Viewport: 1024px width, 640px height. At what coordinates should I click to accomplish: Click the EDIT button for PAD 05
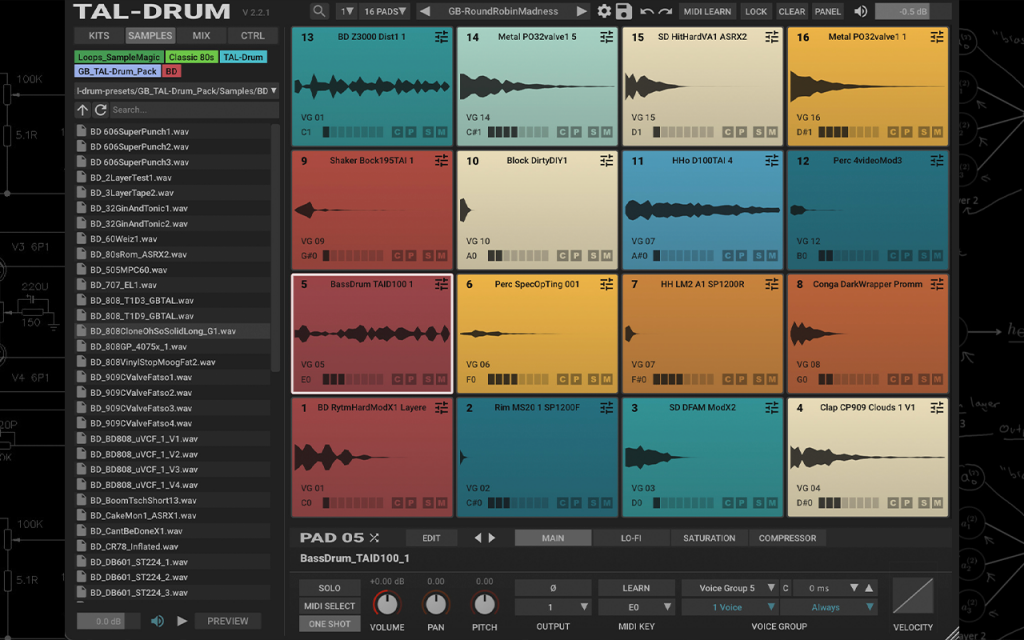coord(431,538)
